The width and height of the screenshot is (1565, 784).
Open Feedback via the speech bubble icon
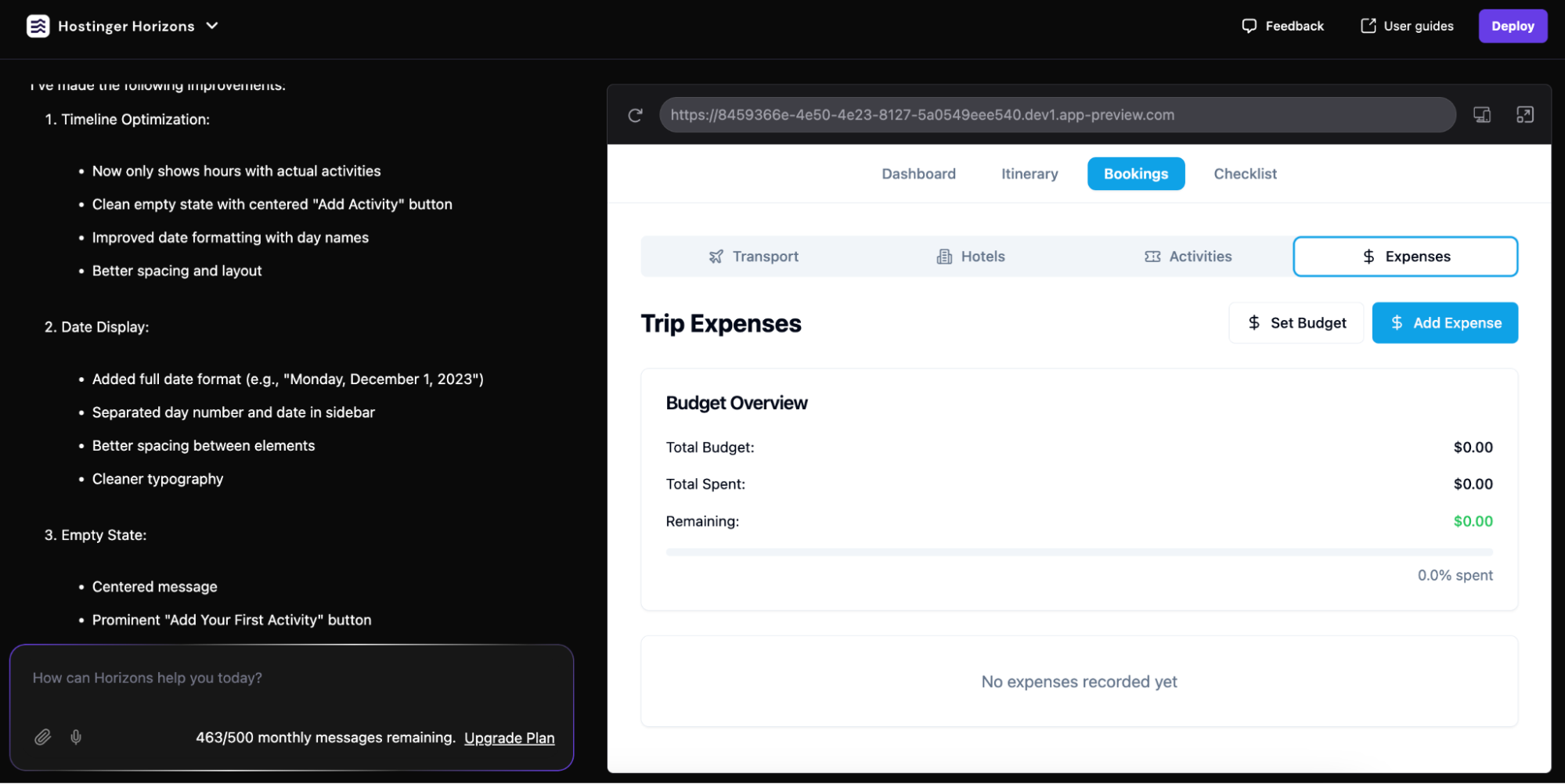pos(1250,25)
